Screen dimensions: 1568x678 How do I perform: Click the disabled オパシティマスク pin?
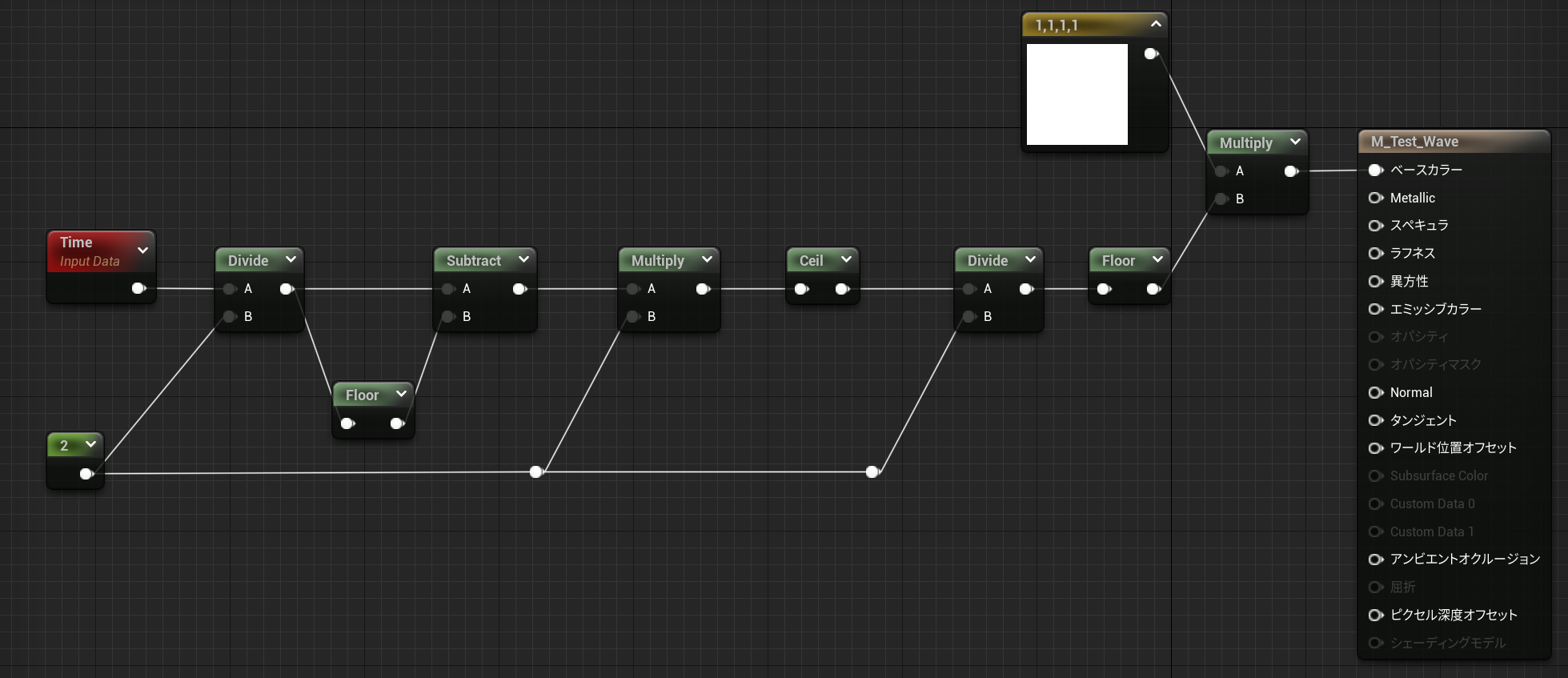click(1376, 365)
